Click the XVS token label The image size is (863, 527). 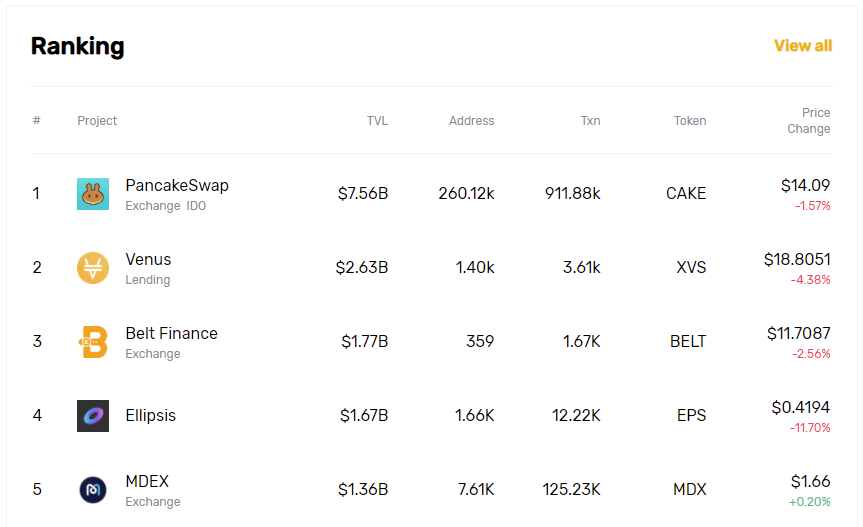(x=691, y=267)
